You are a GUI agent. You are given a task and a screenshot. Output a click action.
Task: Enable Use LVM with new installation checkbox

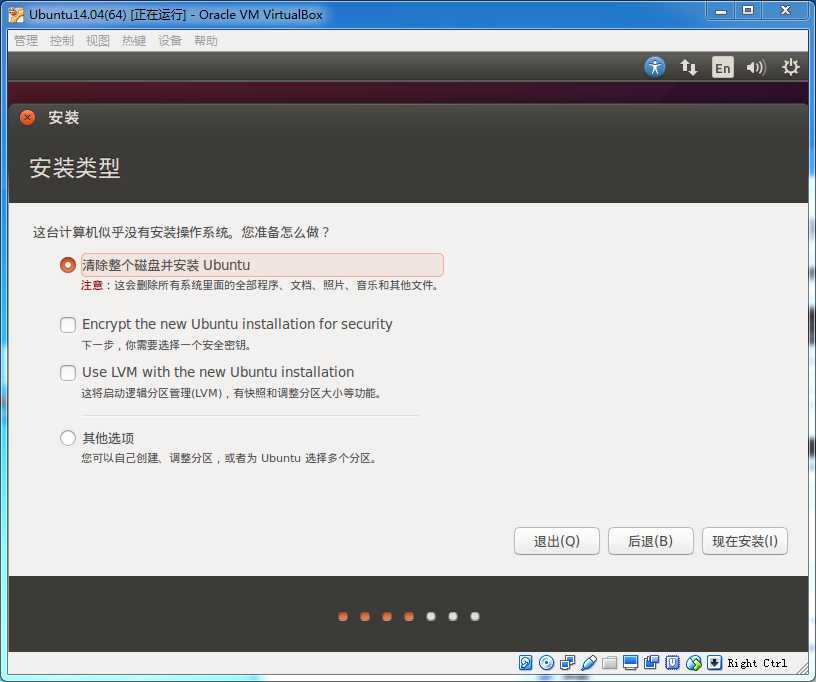(x=68, y=372)
